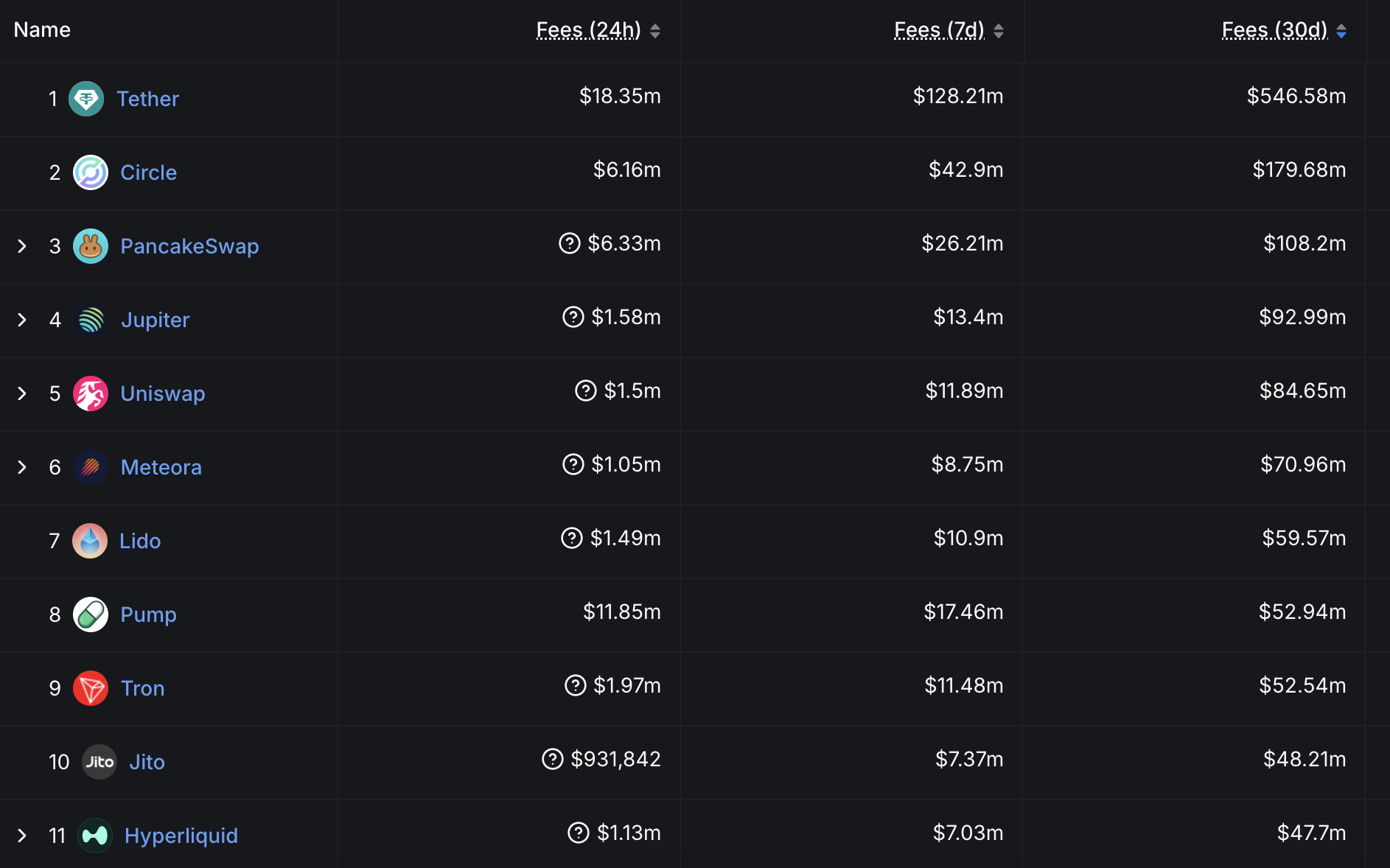
Task: Expand the Meteora row chevron
Action: click(x=22, y=467)
